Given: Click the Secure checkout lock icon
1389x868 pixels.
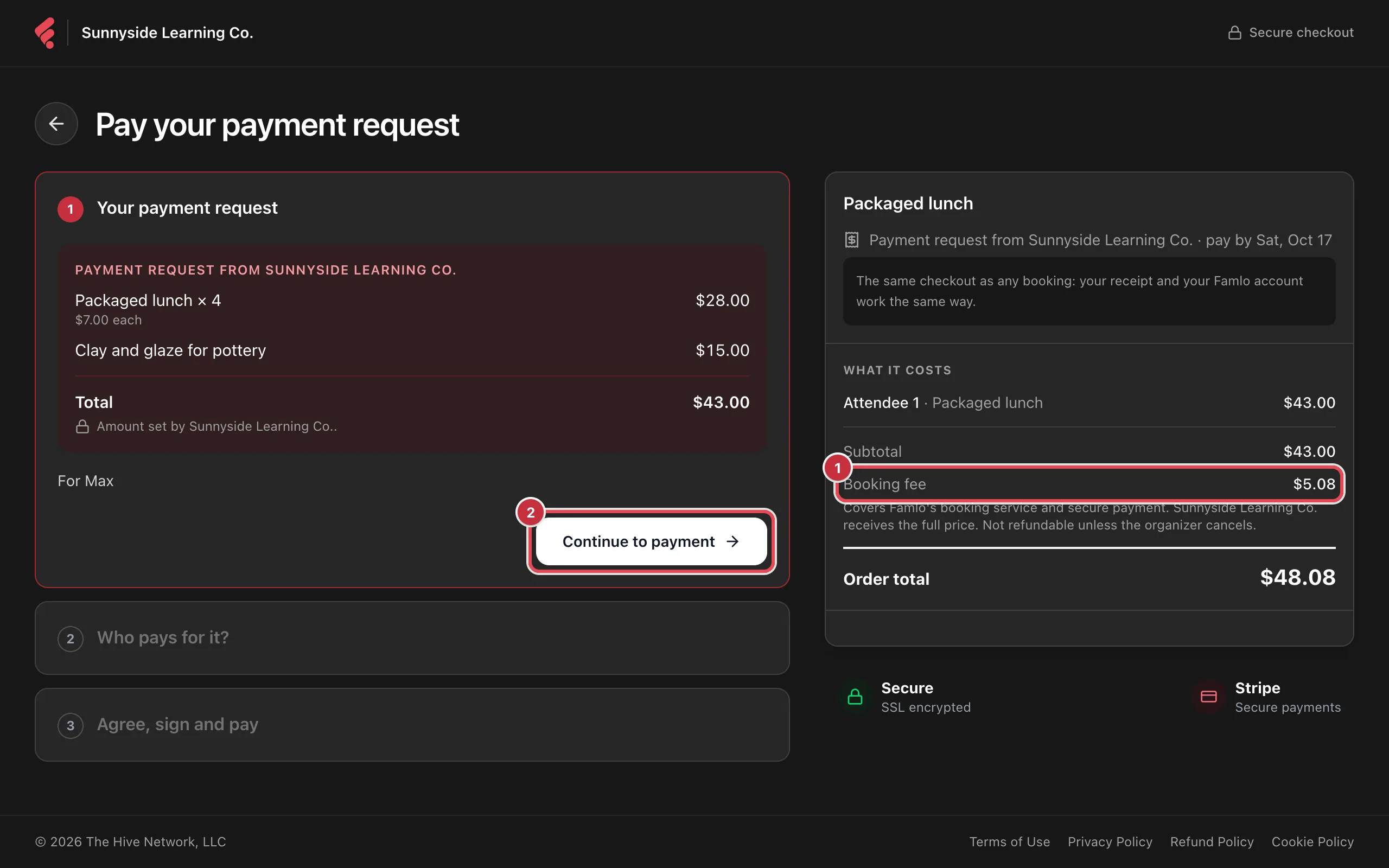Looking at the screenshot, I should pyautogui.click(x=1234, y=33).
